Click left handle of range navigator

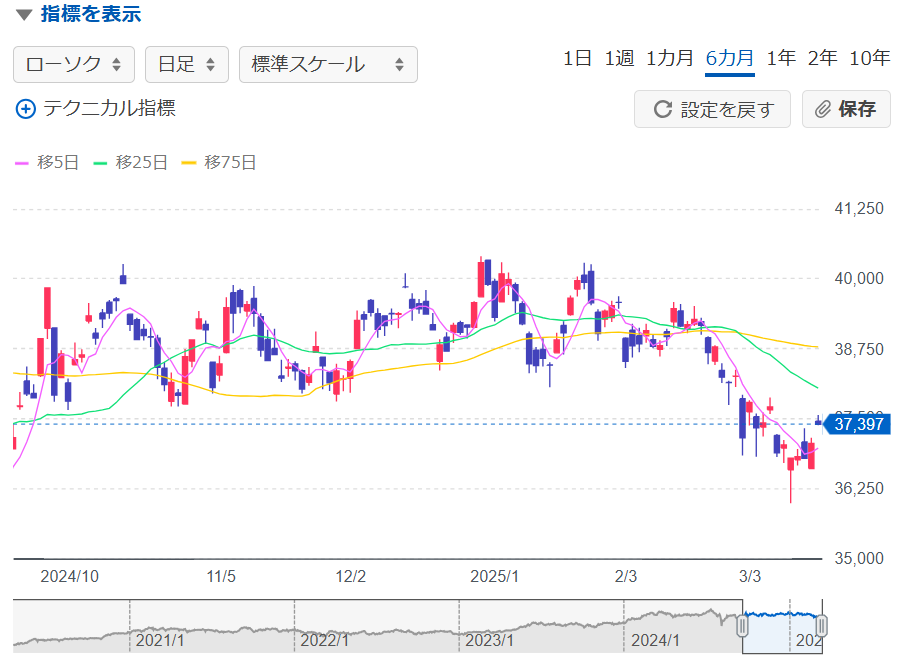click(743, 627)
